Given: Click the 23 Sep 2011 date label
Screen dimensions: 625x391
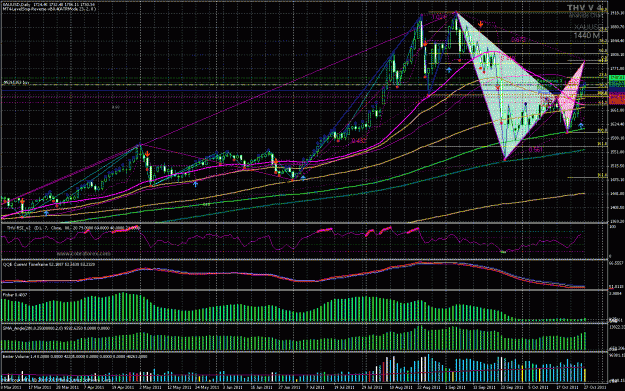Looking at the screenshot, I should pos(511,387).
